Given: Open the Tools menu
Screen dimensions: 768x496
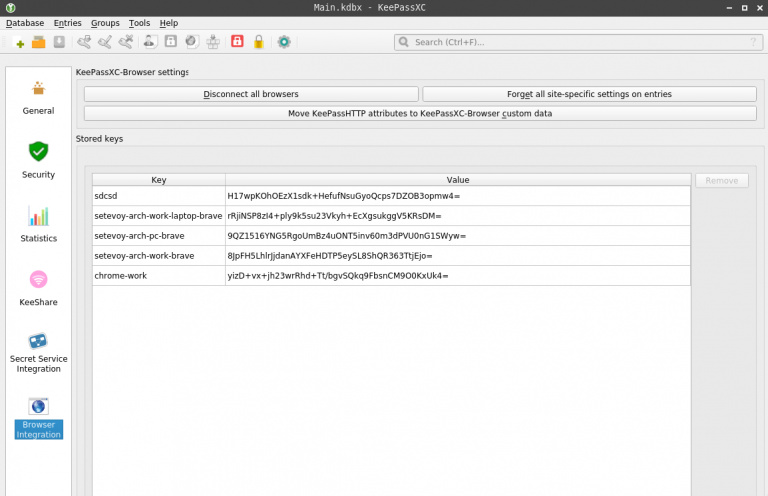Looking at the screenshot, I should coord(139,23).
